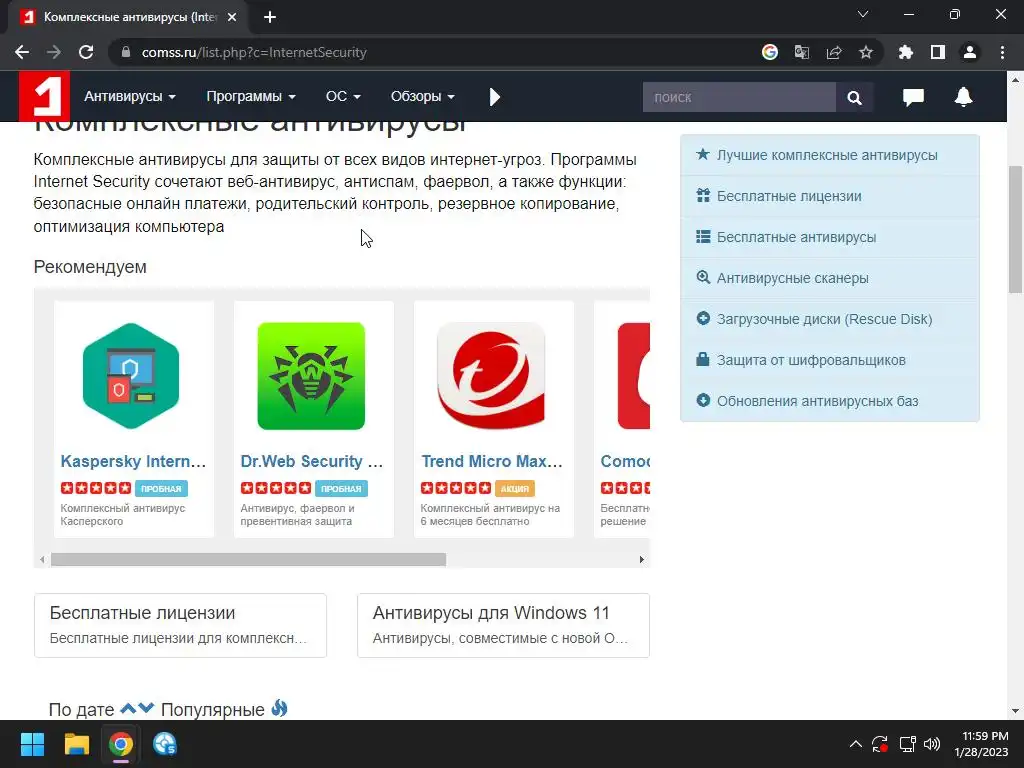Open notifications bell icon
The image size is (1024, 768).
[963, 97]
